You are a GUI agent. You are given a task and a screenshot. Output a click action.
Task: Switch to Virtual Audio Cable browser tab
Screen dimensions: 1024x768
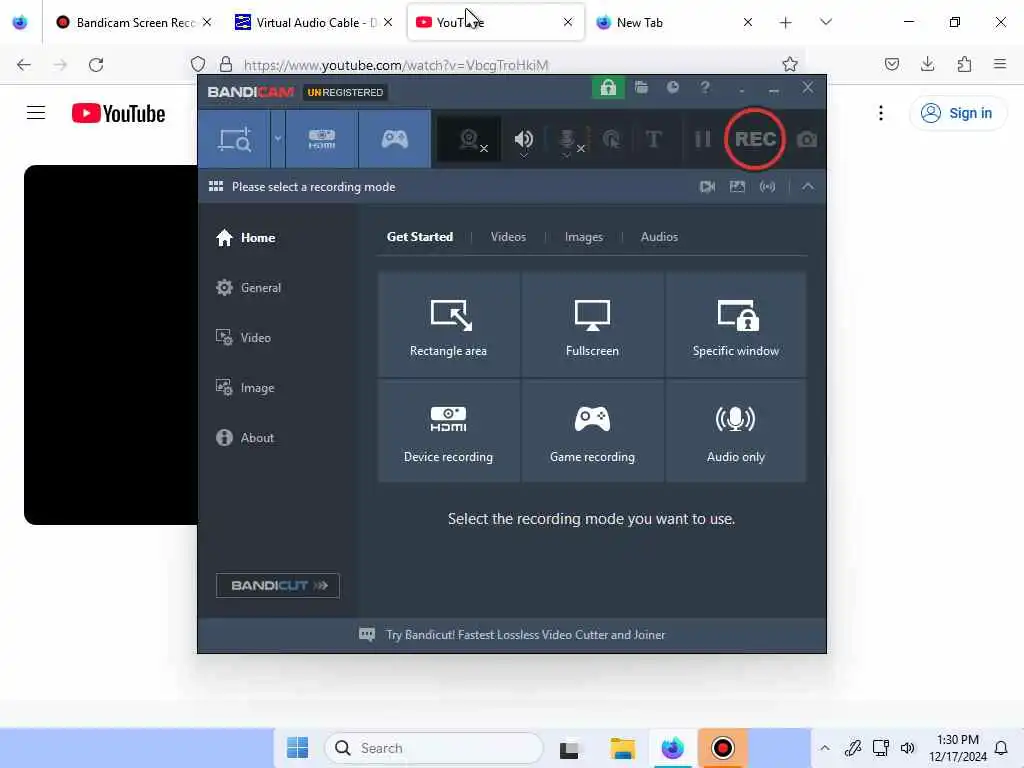click(312, 22)
